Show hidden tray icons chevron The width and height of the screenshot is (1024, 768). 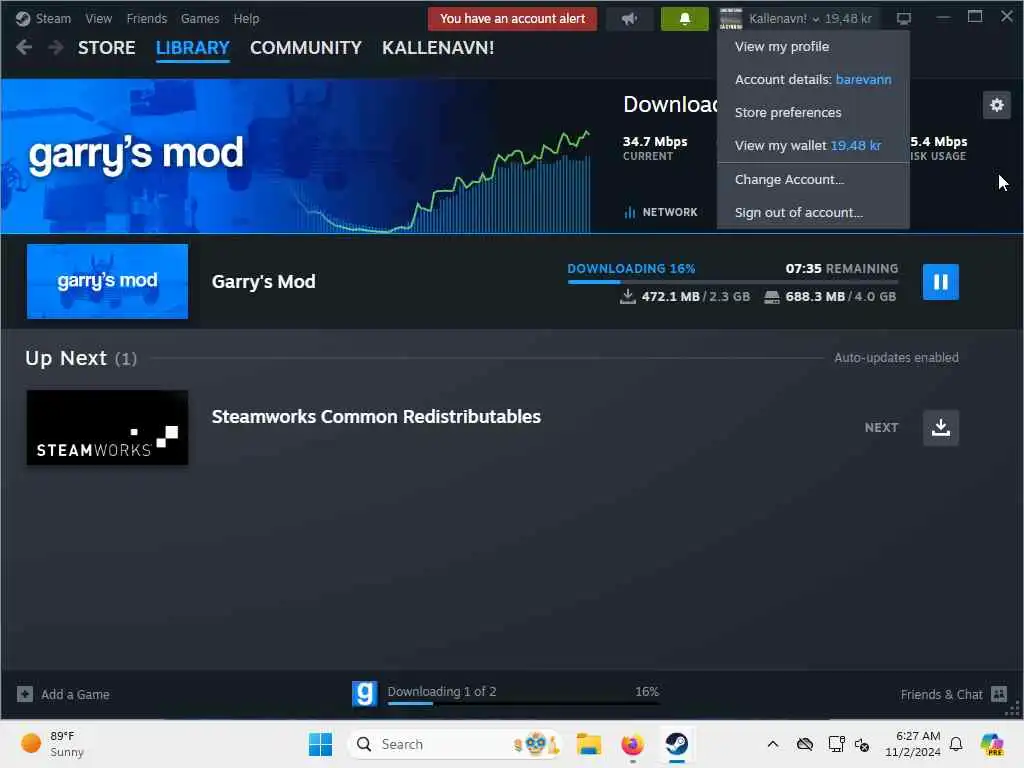click(x=773, y=744)
